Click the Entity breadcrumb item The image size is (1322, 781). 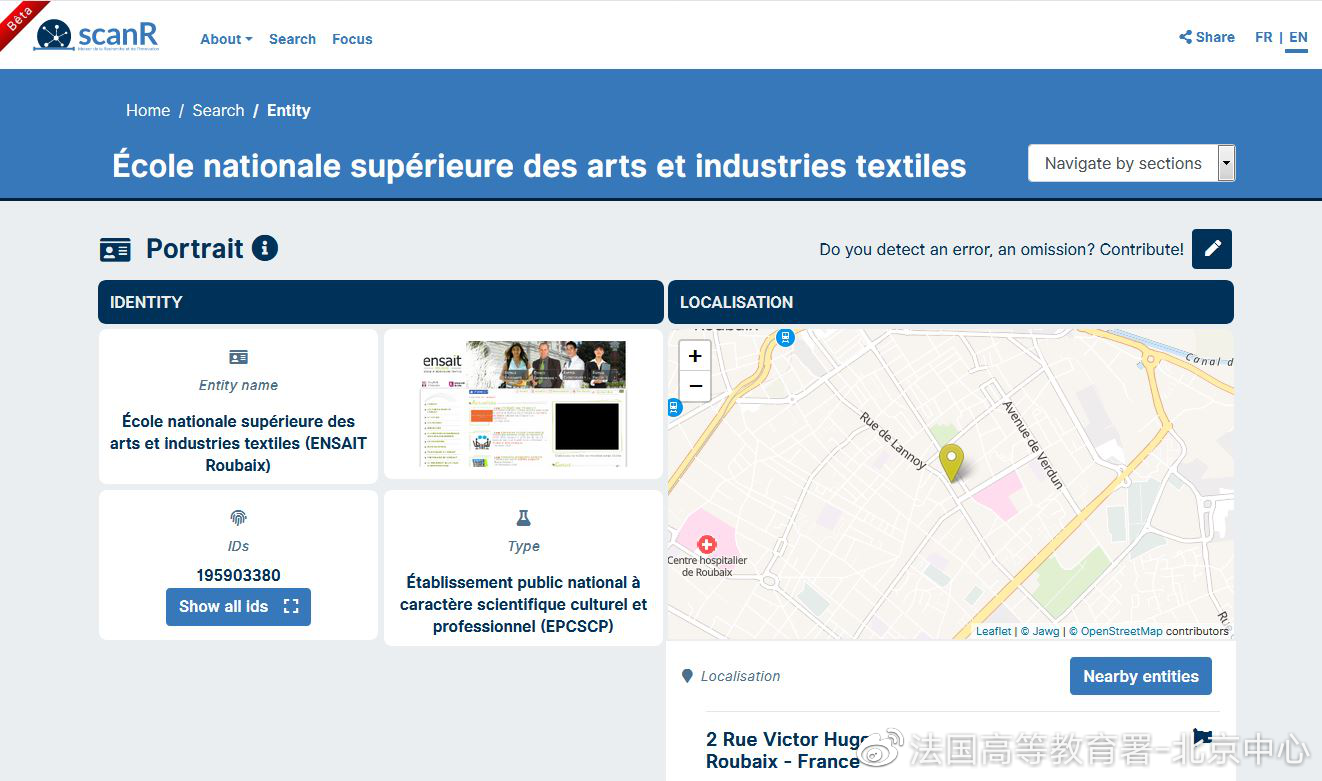(289, 110)
